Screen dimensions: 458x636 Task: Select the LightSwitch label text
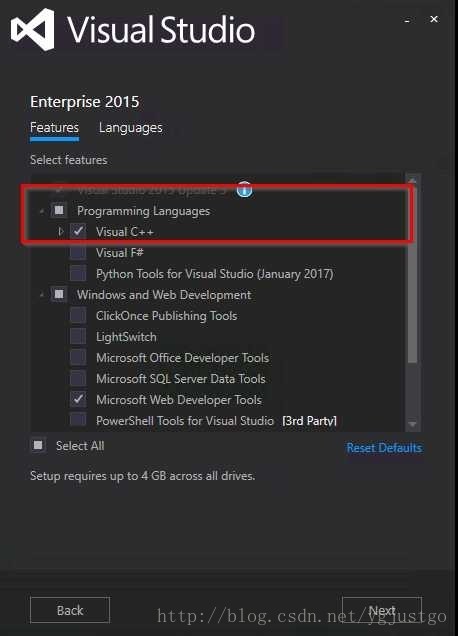point(126,337)
